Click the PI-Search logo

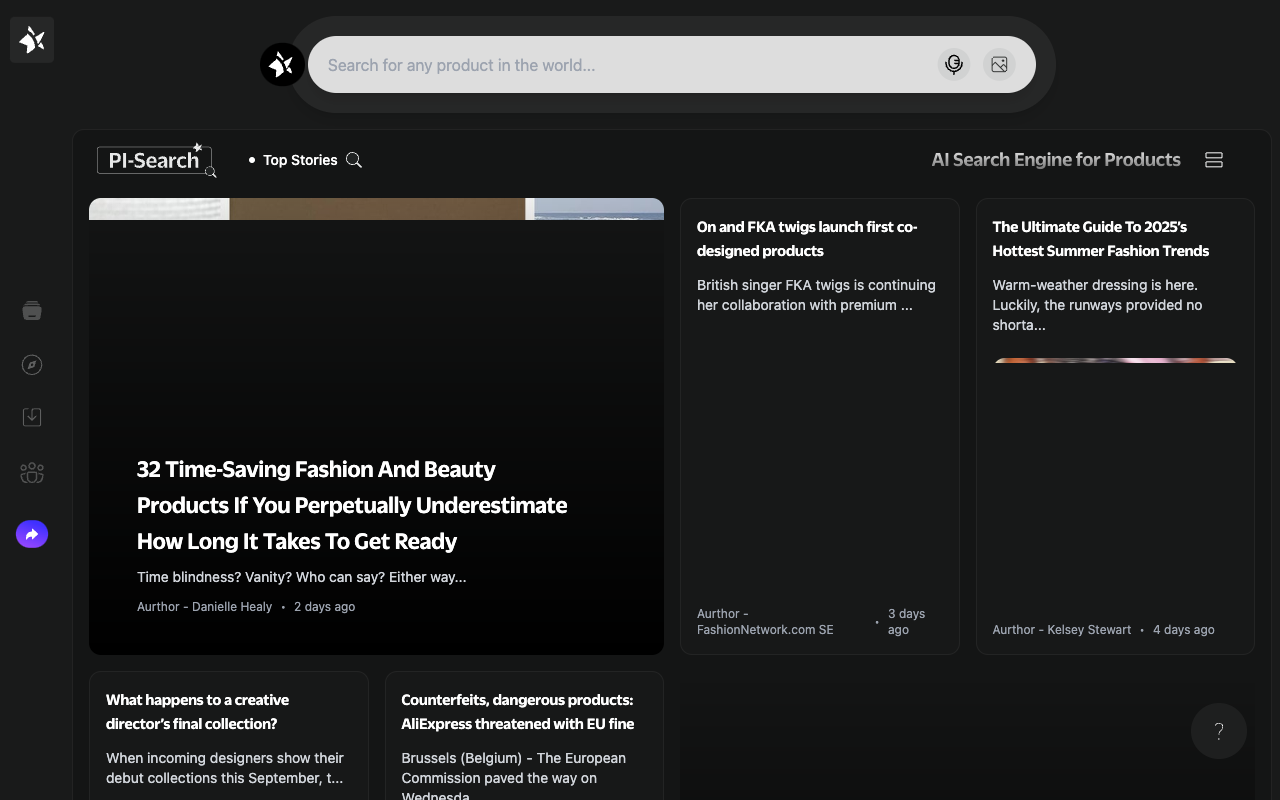click(156, 160)
